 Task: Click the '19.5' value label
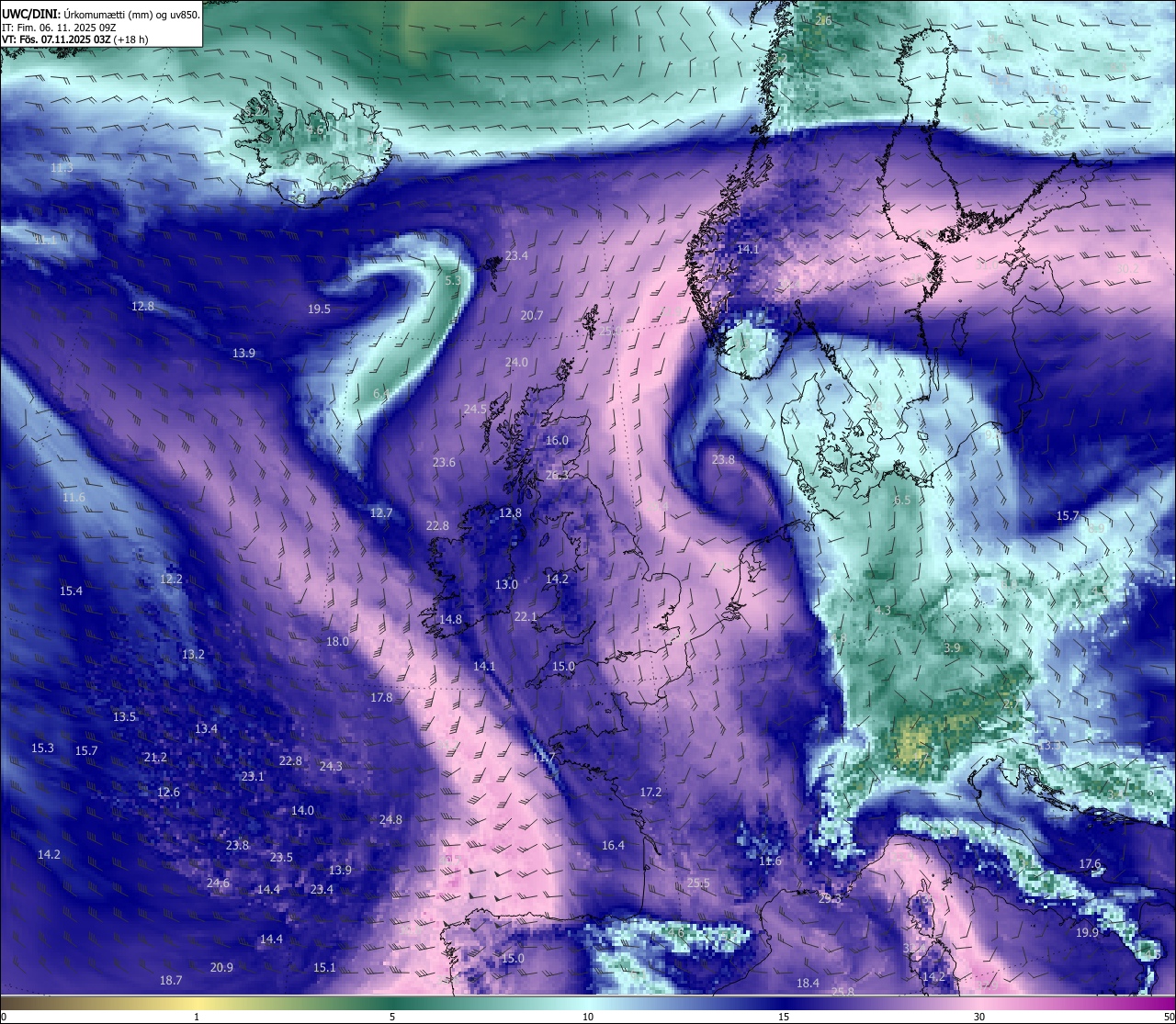(x=319, y=309)
